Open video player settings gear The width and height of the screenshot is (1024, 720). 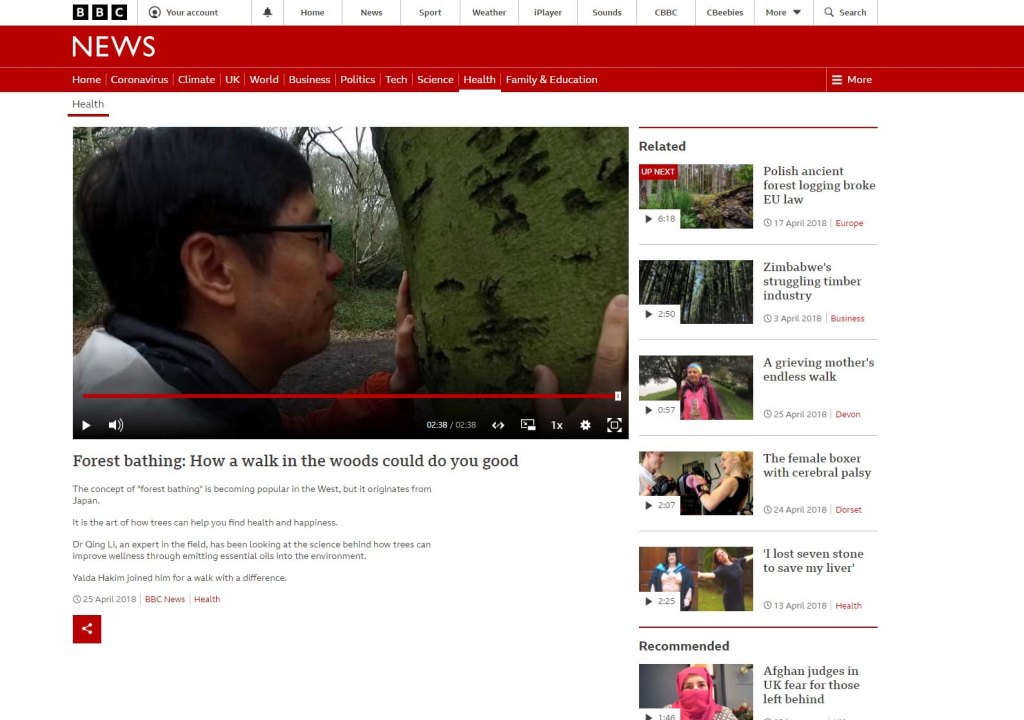click(586, 425)
